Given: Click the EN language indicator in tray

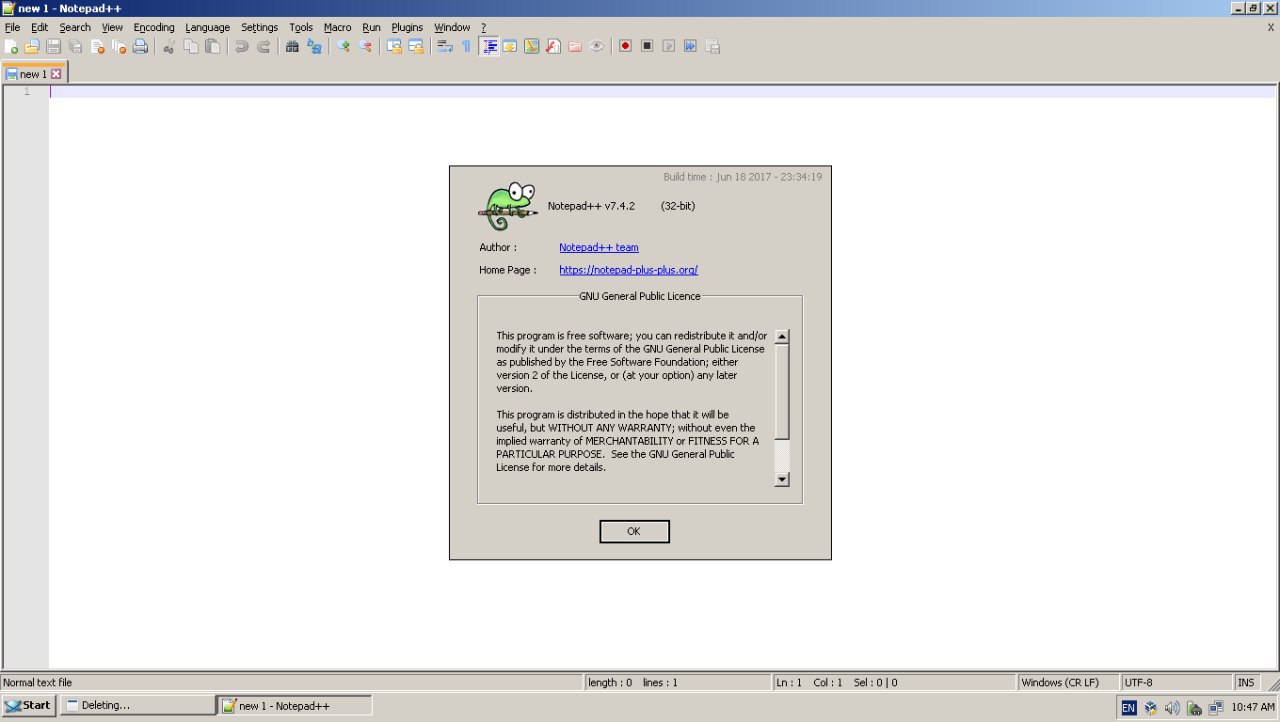Looking at the screenshot, I should click(1129, 708).
